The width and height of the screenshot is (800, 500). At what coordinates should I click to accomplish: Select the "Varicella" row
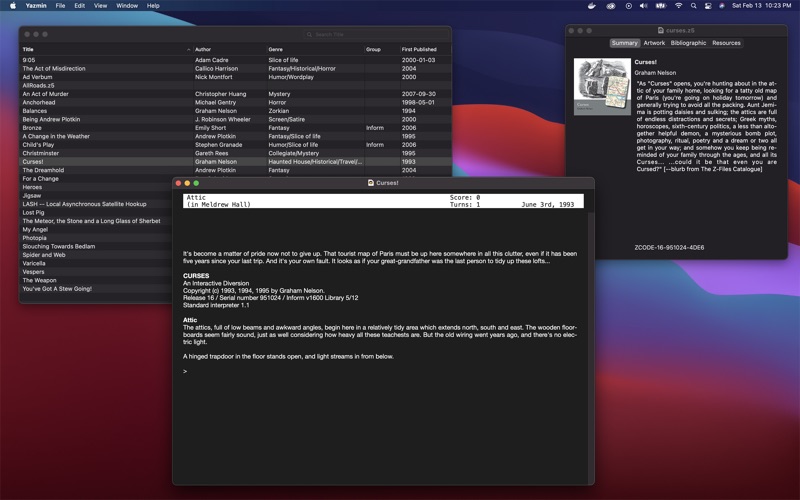coord(96,263)
